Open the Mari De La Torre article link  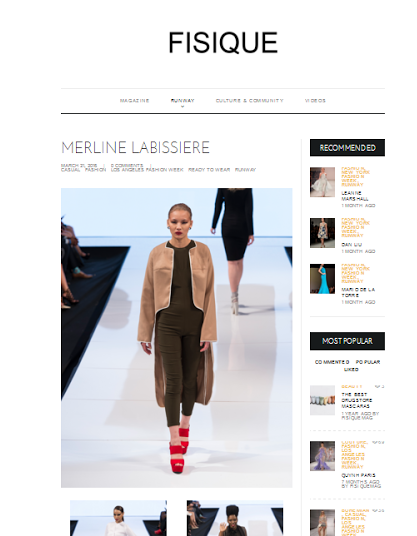[x=358, y=292]
